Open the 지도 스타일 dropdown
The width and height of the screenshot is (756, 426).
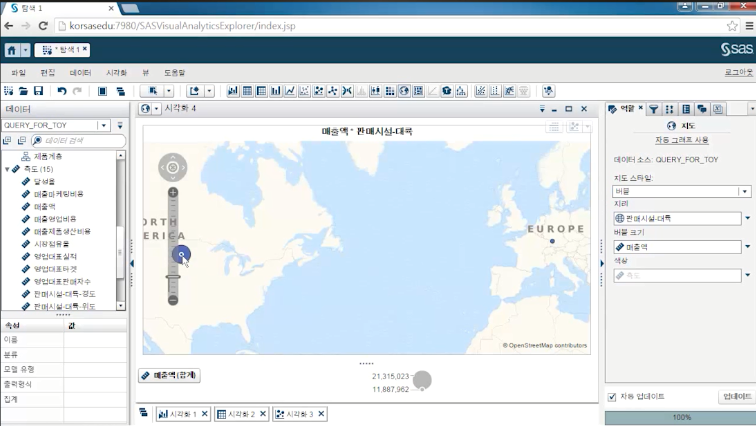point(744,191)
